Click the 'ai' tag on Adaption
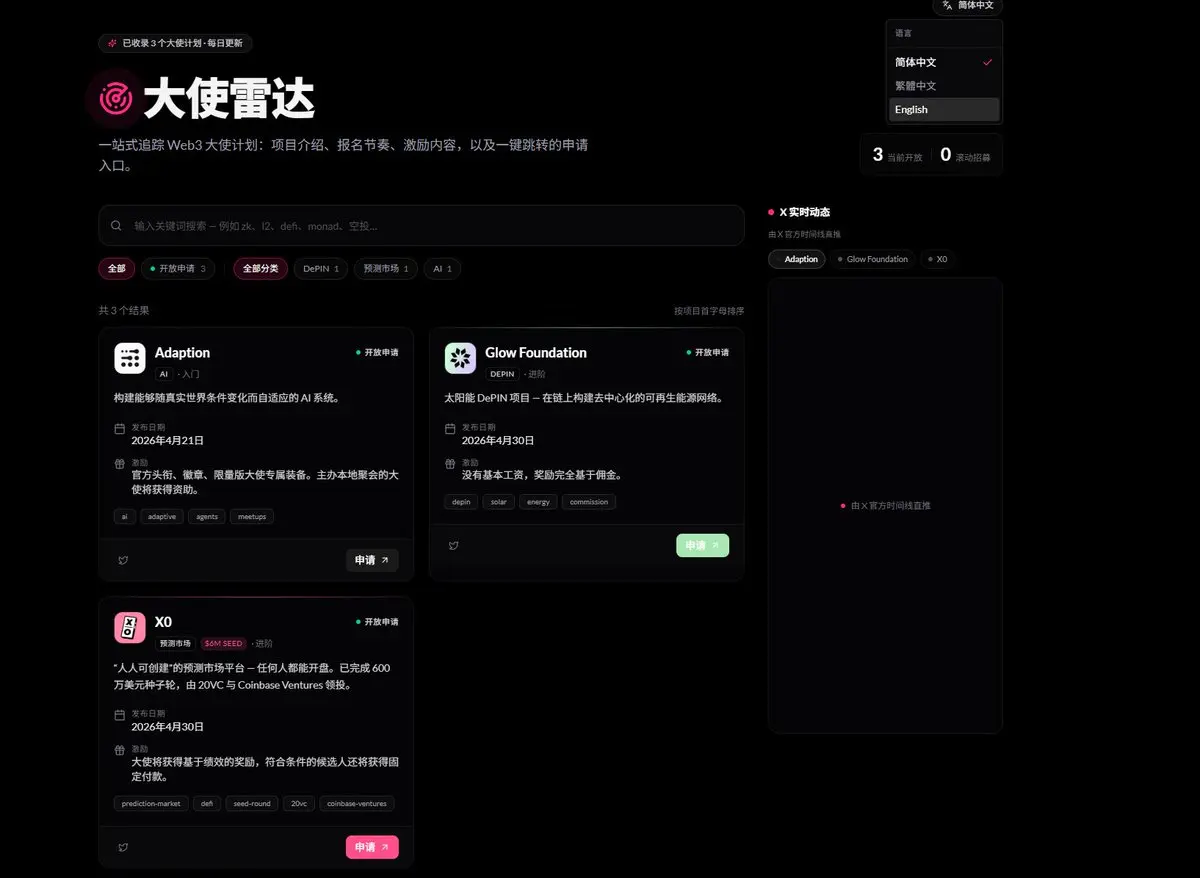Viewport: 1200px width, 878px height. click(x=124, y=517)
